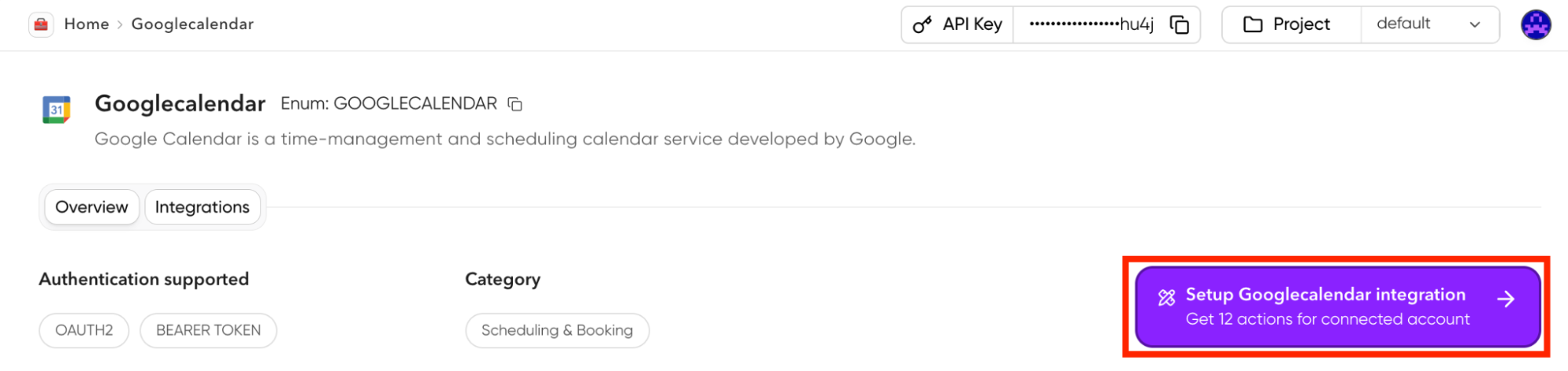Click the plug icon in the Setup button

click(1166, 297)
